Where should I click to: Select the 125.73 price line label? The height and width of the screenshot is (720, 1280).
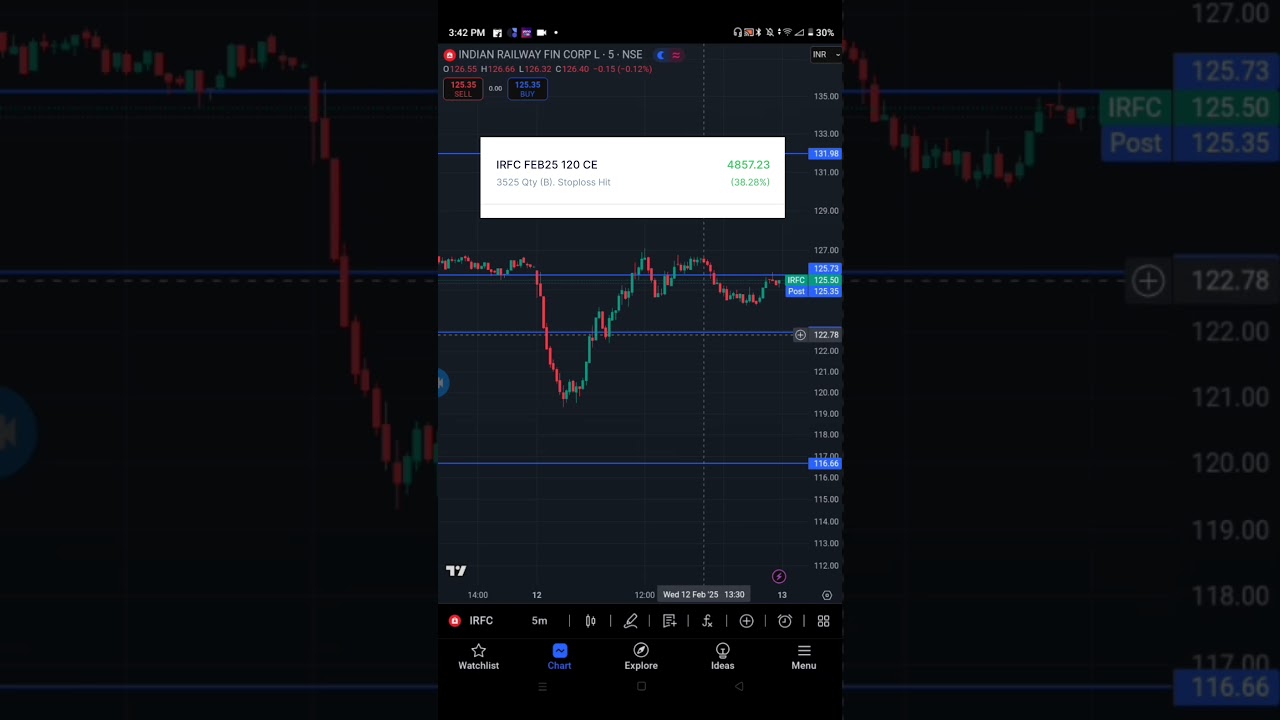(x=826, y=269)
